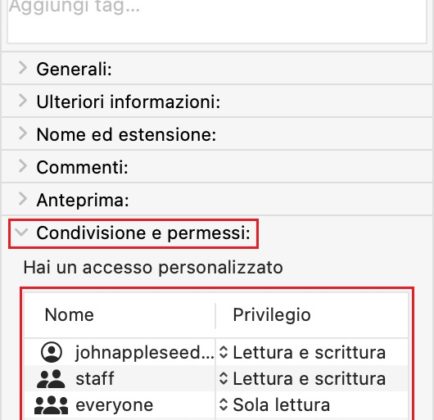434x420 pixels.
Task: Expand the Nome ed estensione chevron
Action: 23,134
